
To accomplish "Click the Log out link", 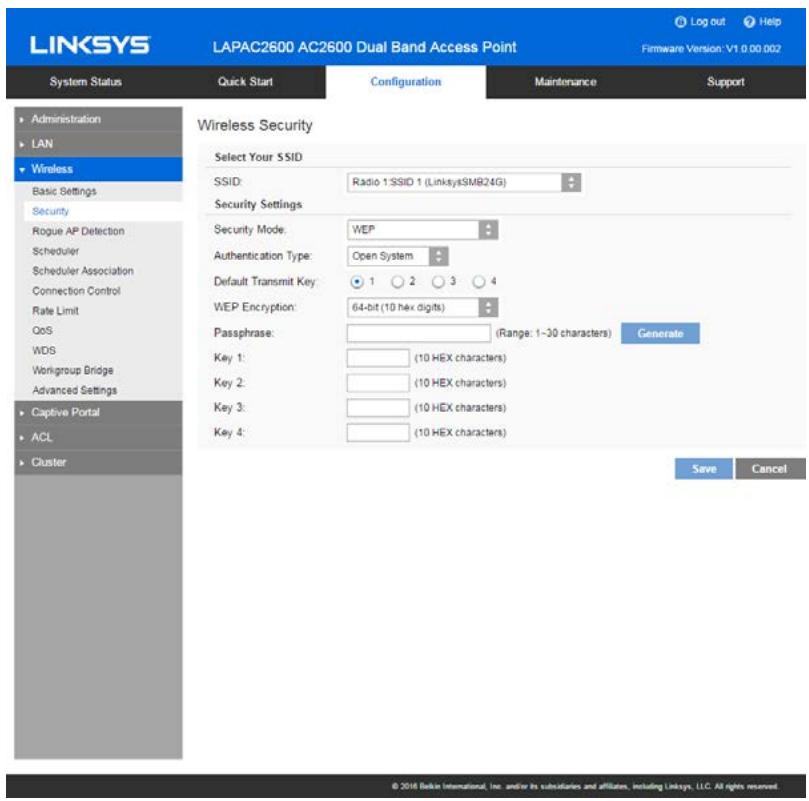I will pyautogui.click(x=707, y=22).
